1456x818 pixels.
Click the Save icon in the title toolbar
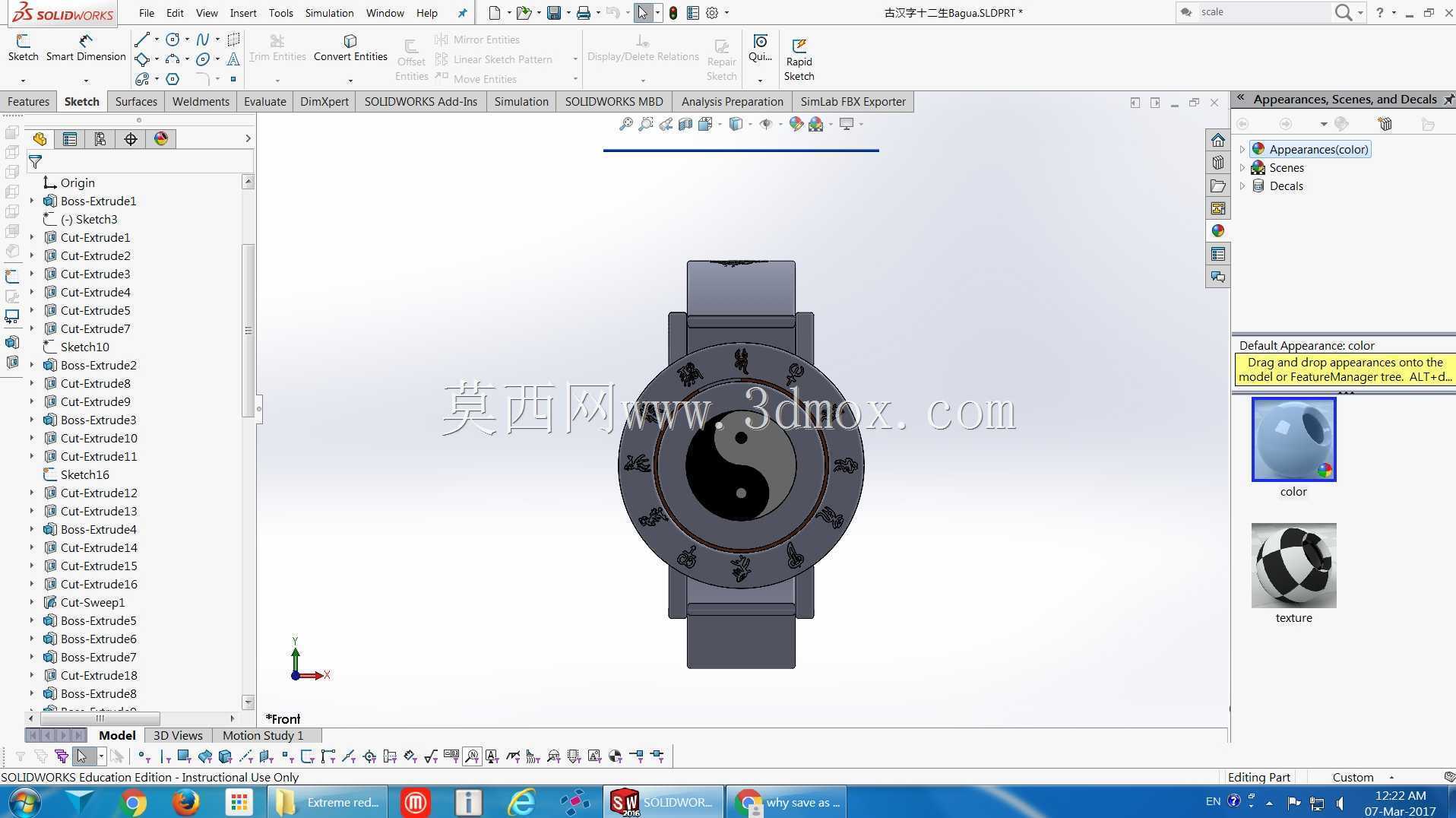(554, 13)
